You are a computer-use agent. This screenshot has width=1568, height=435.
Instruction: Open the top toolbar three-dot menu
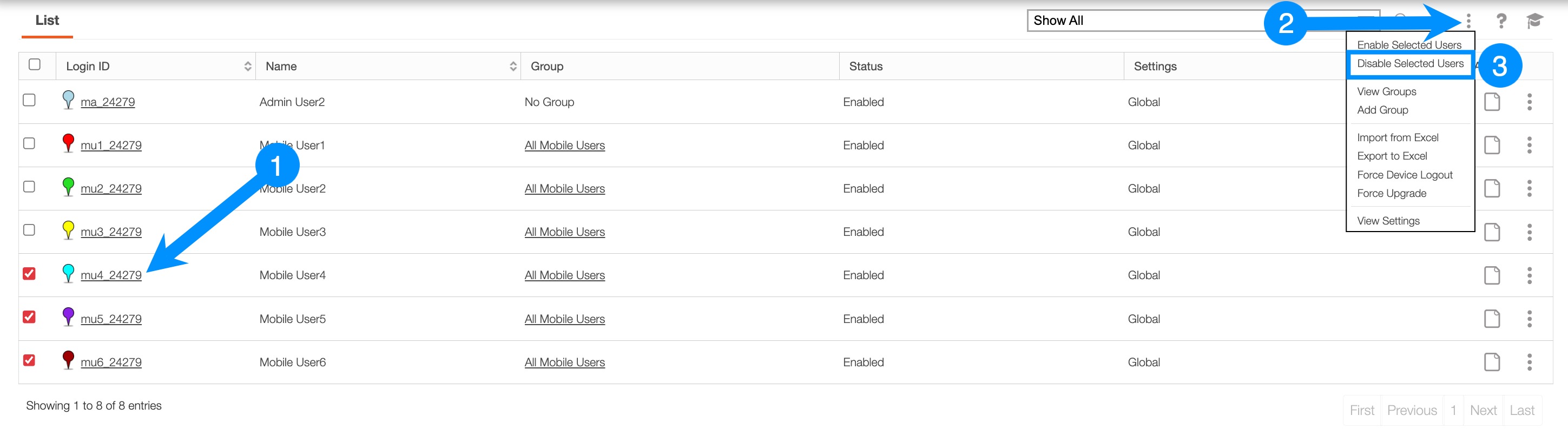coord(1468,21)
